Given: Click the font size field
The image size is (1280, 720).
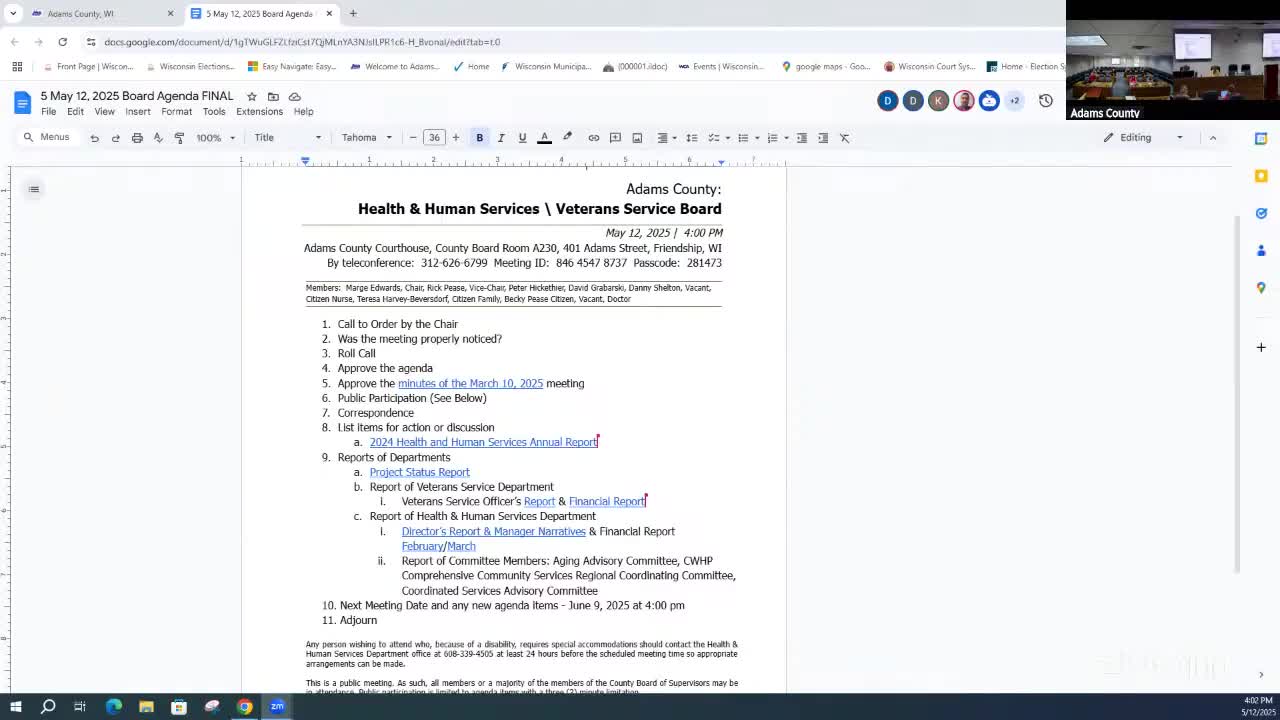Looking at the screenshot, I should [x=434, y=138].
